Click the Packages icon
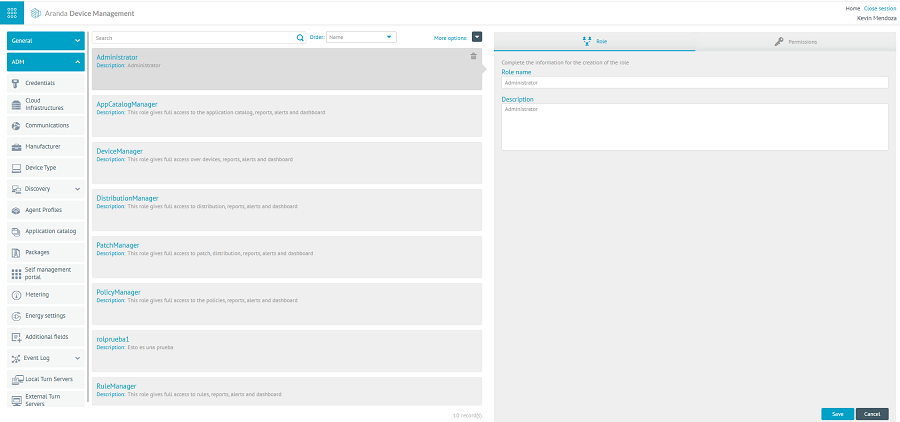 (x=16, y=253)
